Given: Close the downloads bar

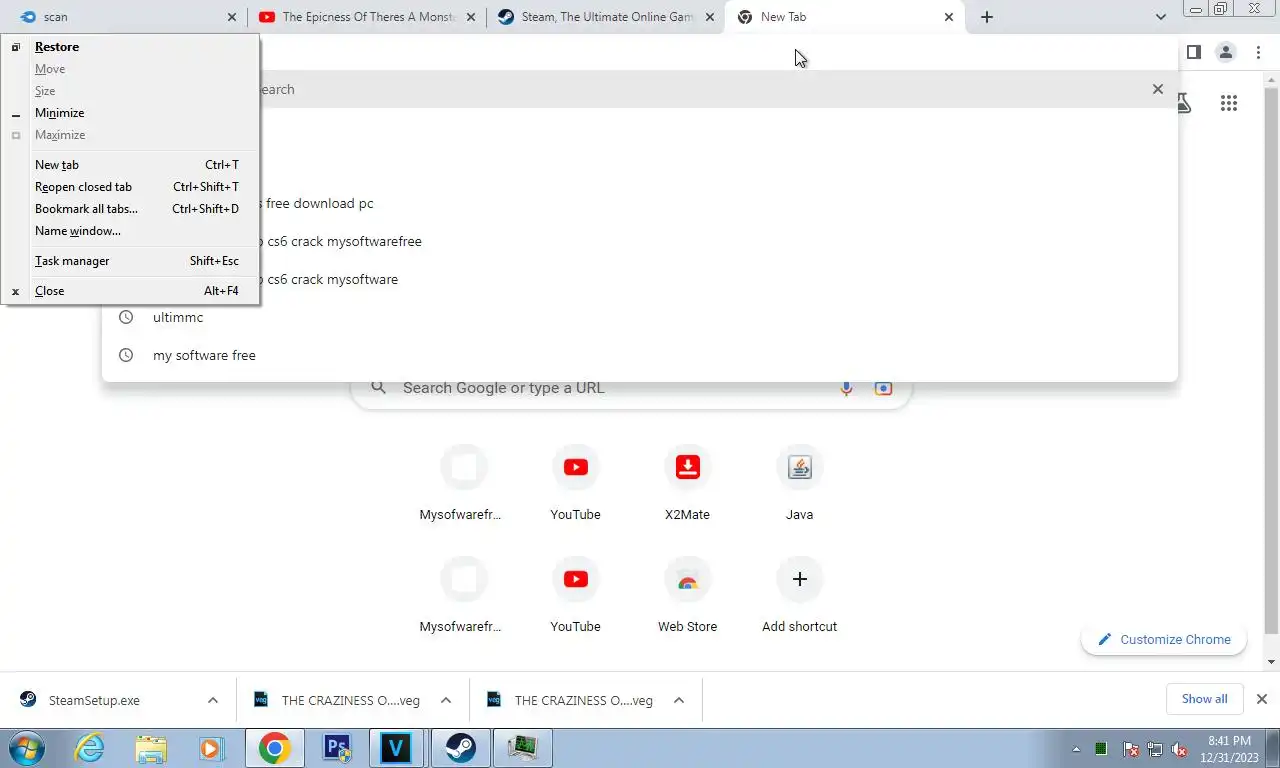Looking at the screenshot, I should coord(1262,699).
